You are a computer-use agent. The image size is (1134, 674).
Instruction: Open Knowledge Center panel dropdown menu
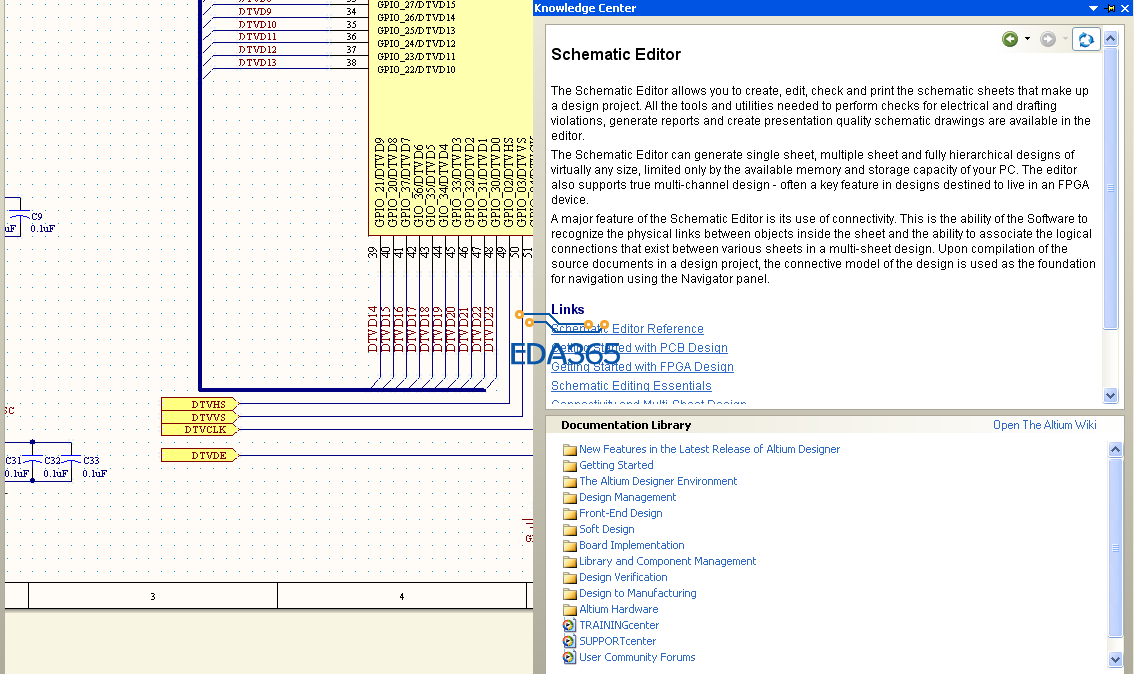pos(1093,8)
